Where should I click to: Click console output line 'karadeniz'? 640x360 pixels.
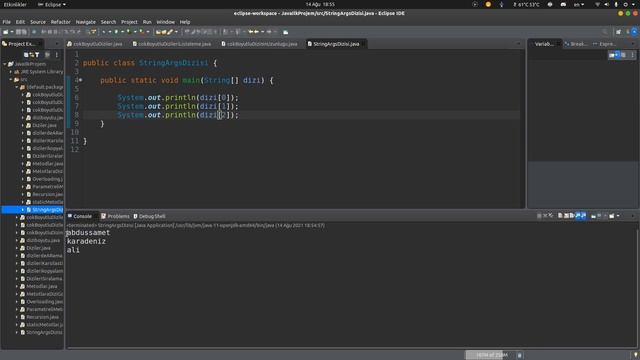(x=86, y=242)
